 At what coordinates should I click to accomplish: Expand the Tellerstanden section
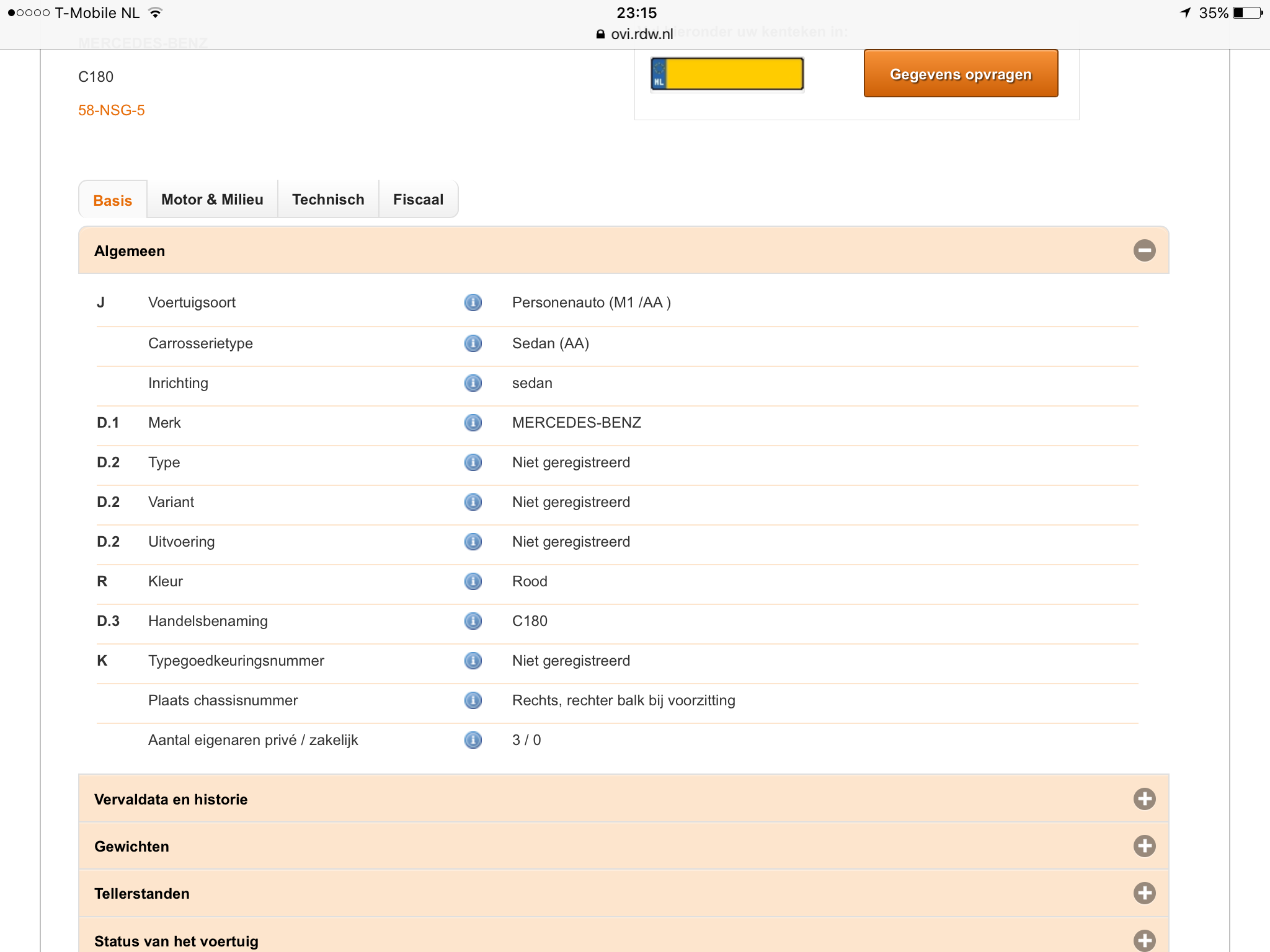(x=1145, y=893)
